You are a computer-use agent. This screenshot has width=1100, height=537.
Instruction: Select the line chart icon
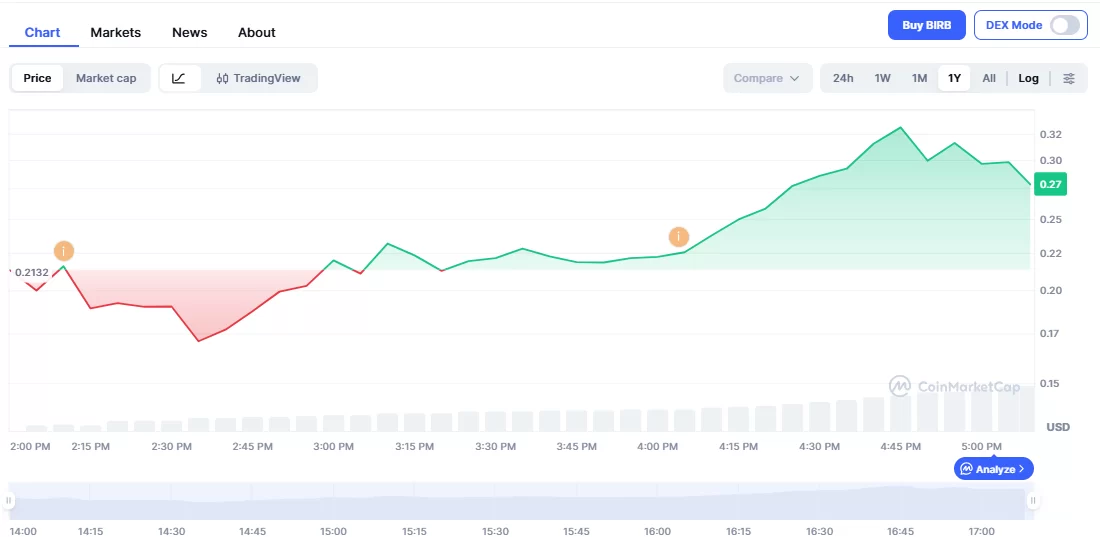coord(179,78)
